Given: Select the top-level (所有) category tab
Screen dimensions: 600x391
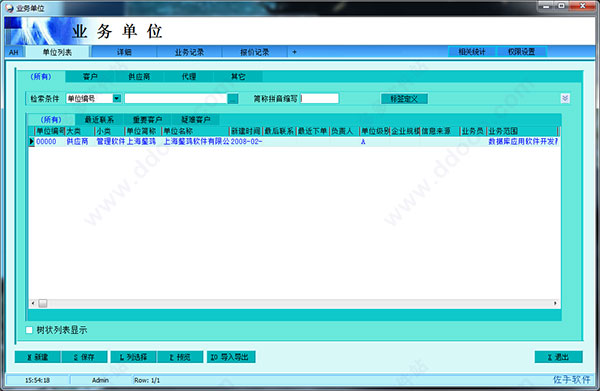Looking at the screenshot, I should [41, 77].
